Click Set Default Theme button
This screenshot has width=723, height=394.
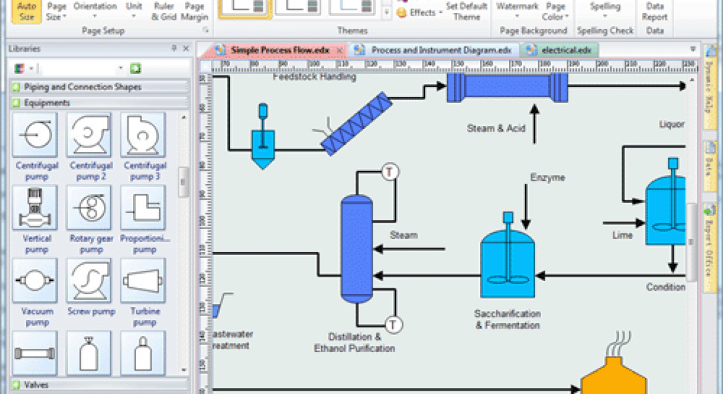[x=467, y=12]
